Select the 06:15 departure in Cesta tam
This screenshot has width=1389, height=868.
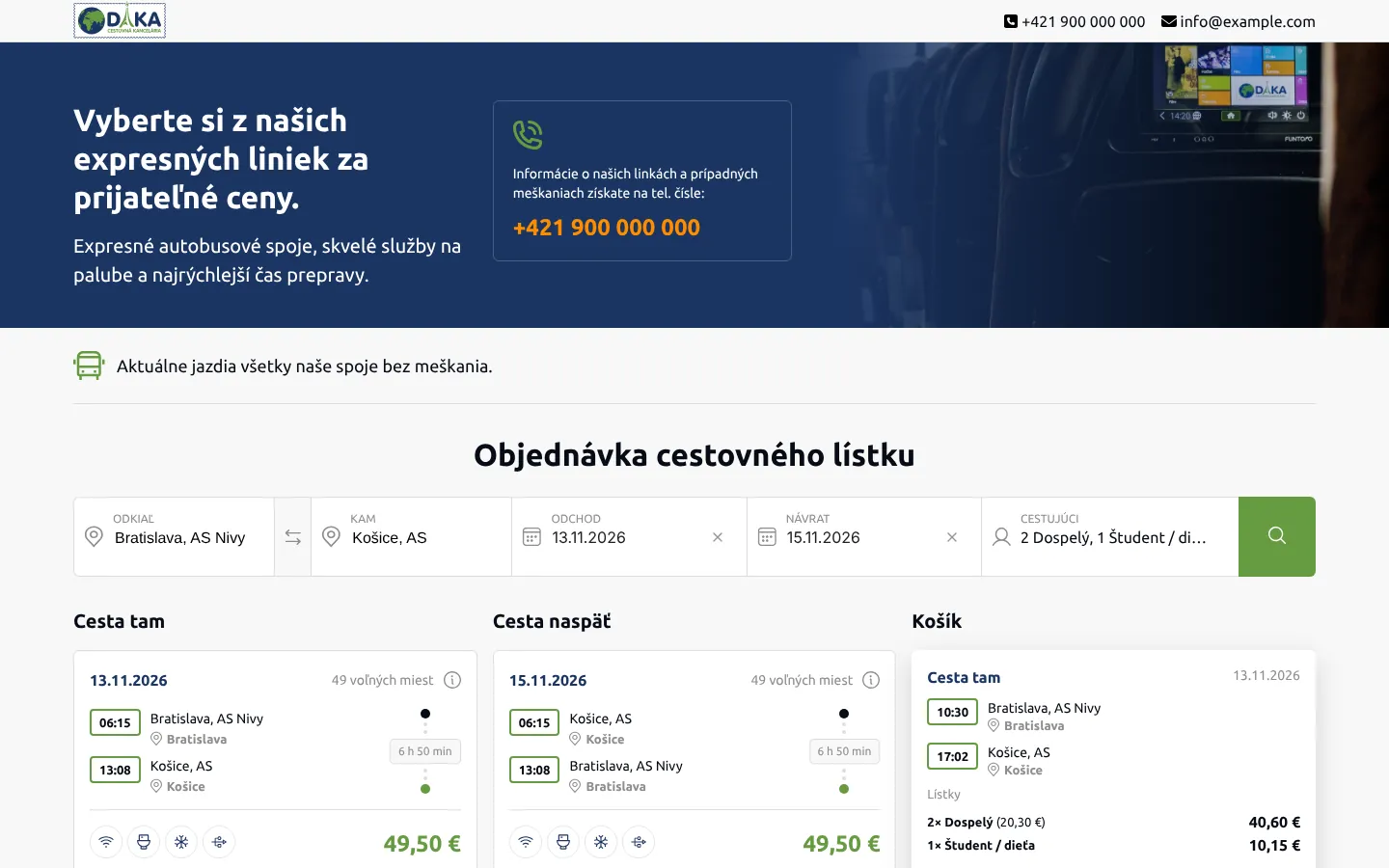pos(115,722)
